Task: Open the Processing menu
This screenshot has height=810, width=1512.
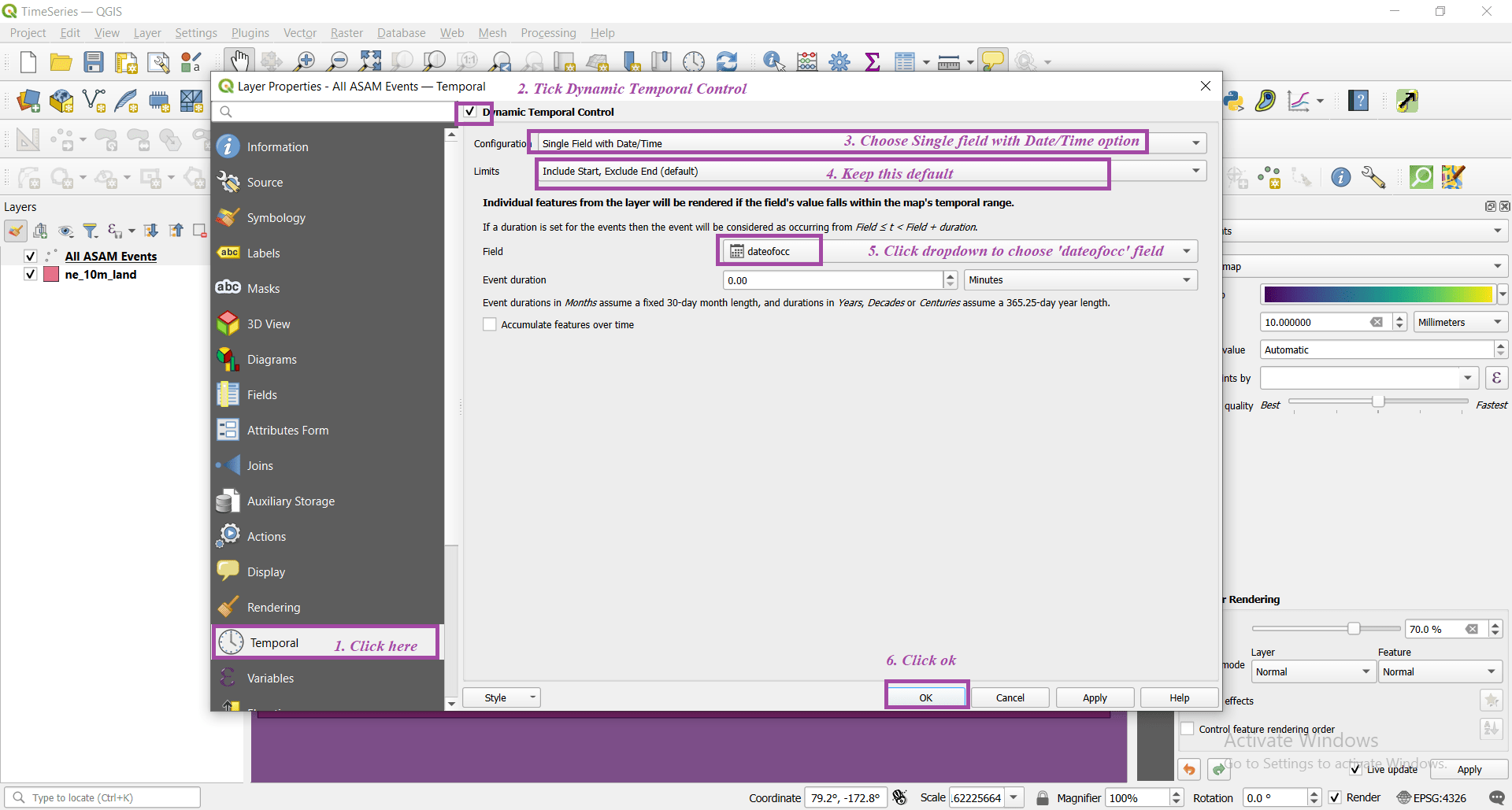Action: (548, 33)
